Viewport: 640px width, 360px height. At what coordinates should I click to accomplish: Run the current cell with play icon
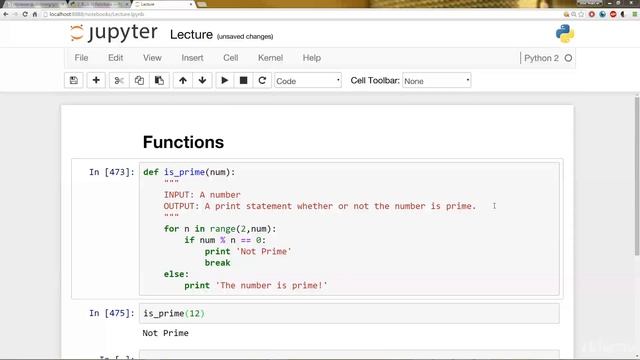(224, 80)
